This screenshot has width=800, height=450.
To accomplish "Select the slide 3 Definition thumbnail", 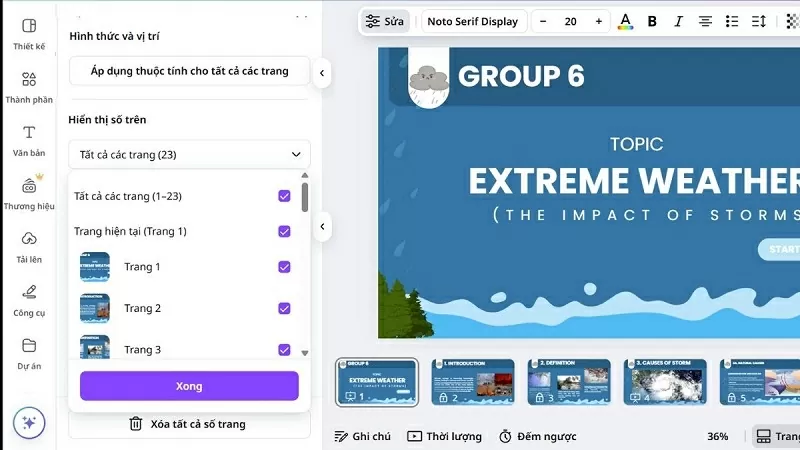I will point(568,381).
